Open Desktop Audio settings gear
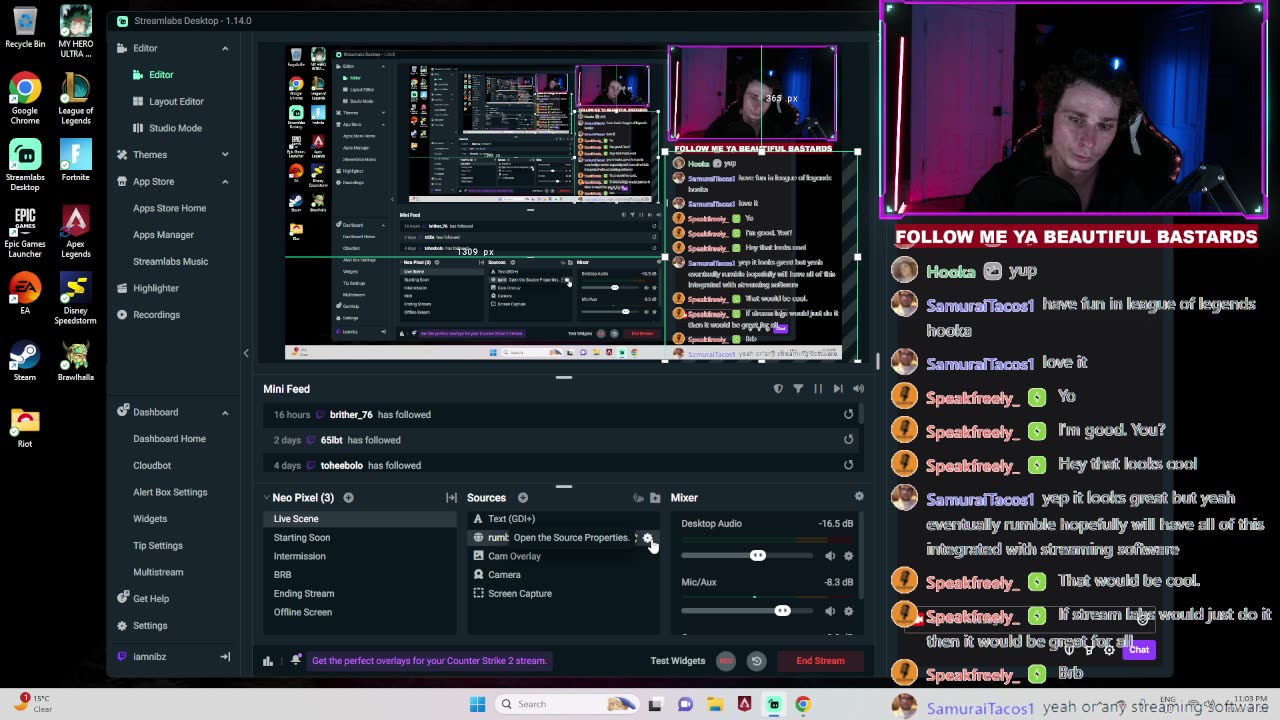The width and height of the screenshot is (1280, 720). pyautogui.click(x=849, y=556)
